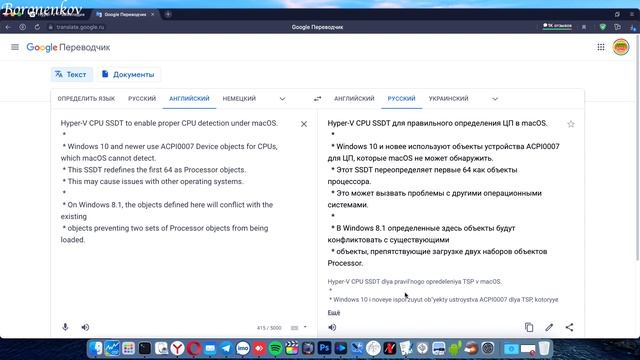Screen dimensions: 640x360
Task: Open the Google Translate main menu hamburger
Action: point(15,47)
